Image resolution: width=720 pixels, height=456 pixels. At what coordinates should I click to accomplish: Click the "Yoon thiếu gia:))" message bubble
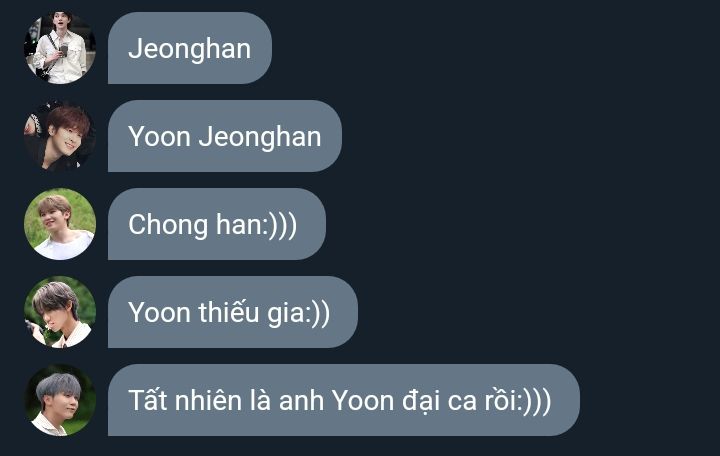coord(232,312)
